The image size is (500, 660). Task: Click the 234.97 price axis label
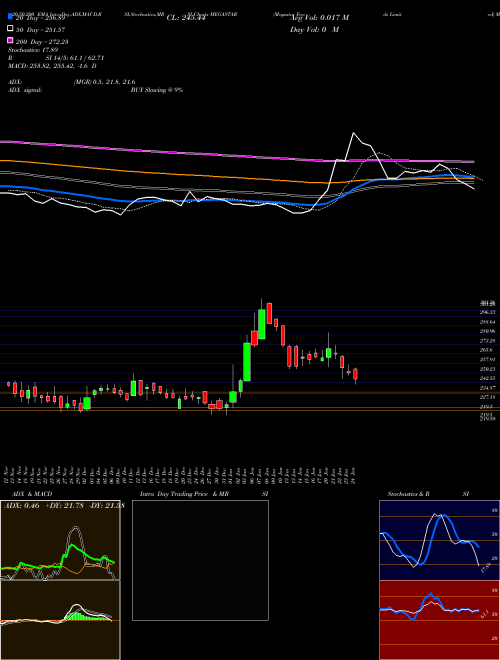(x=488, y=388)
